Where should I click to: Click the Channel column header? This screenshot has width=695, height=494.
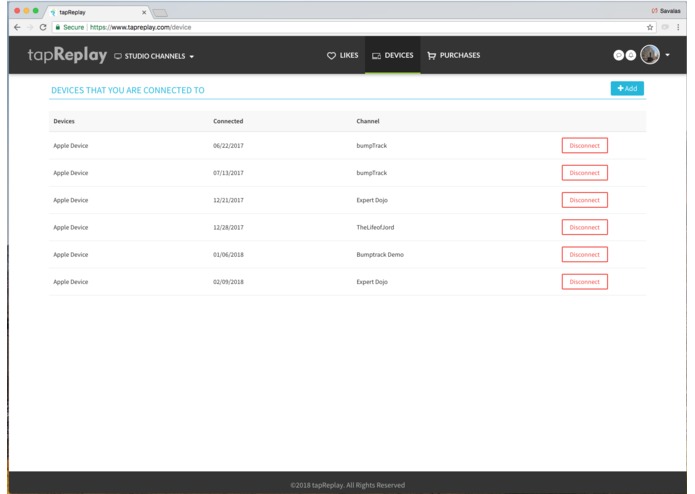click(368, 121)
